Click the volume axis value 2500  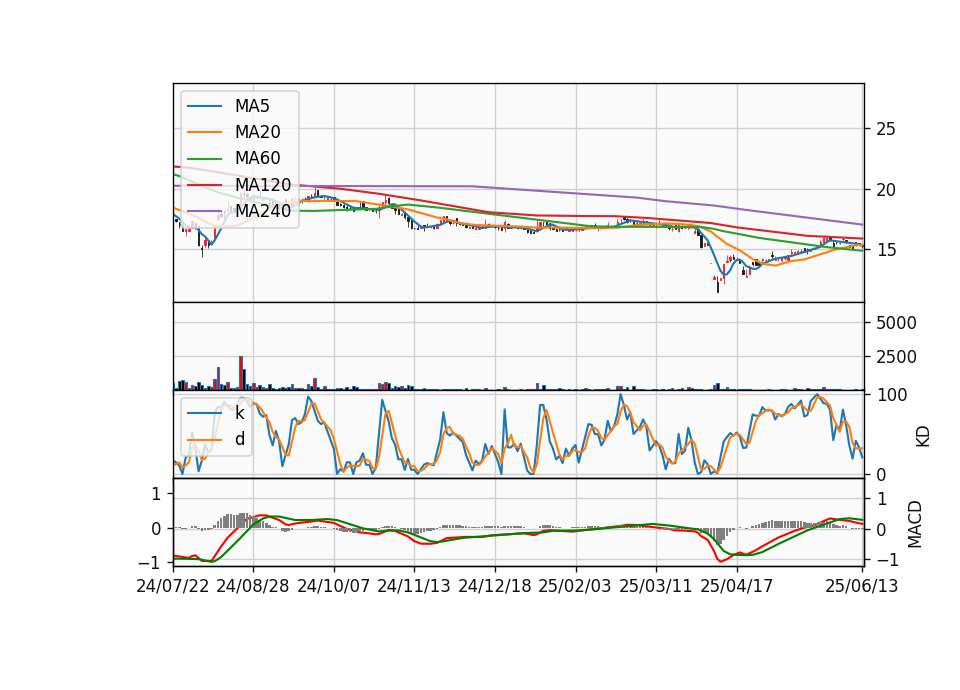[x=896, y=357]
